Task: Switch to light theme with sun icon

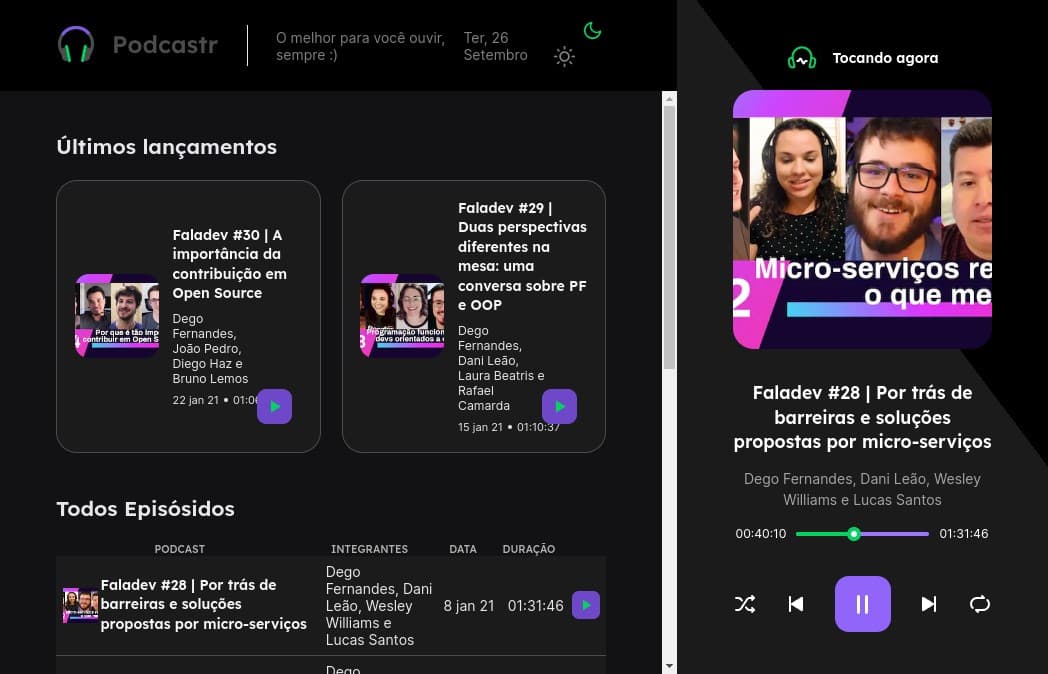Action: [564, 56]
